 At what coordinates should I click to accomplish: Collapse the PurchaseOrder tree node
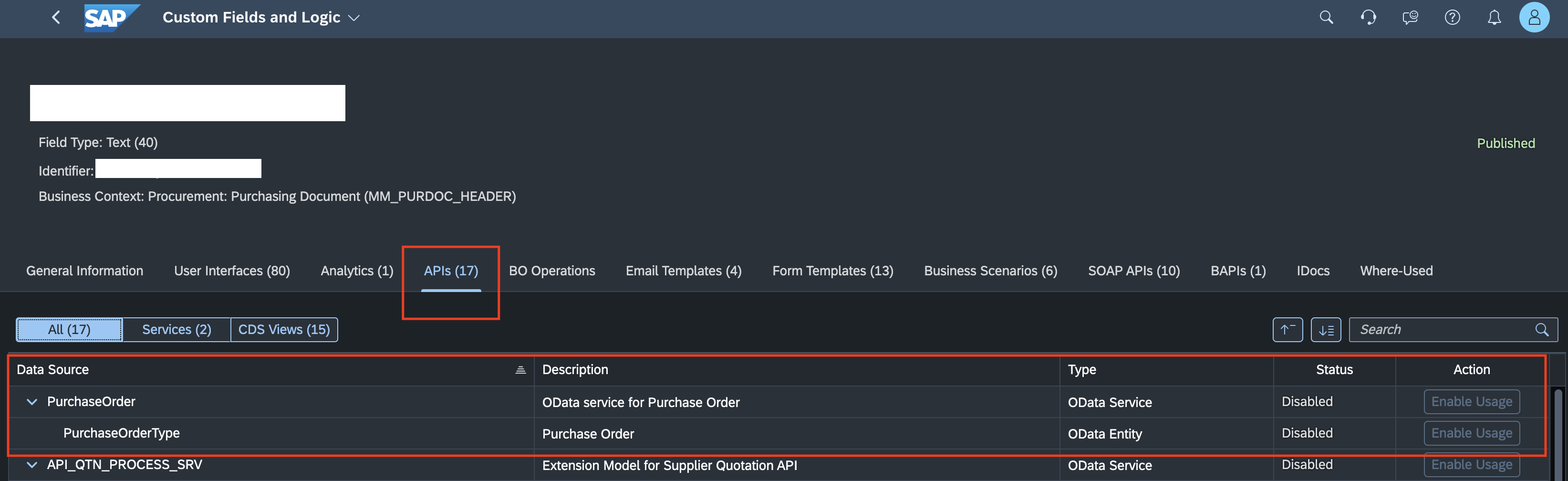(32, 402)
